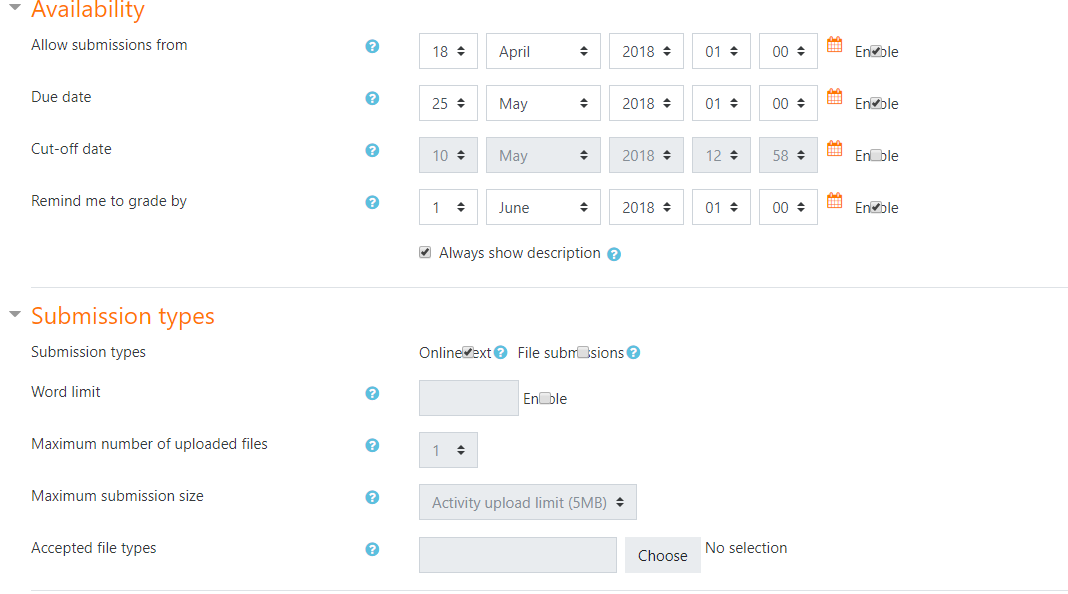
Task: Open help icon beside Online text
Action: pyautogui.click(x=501, y=352)
